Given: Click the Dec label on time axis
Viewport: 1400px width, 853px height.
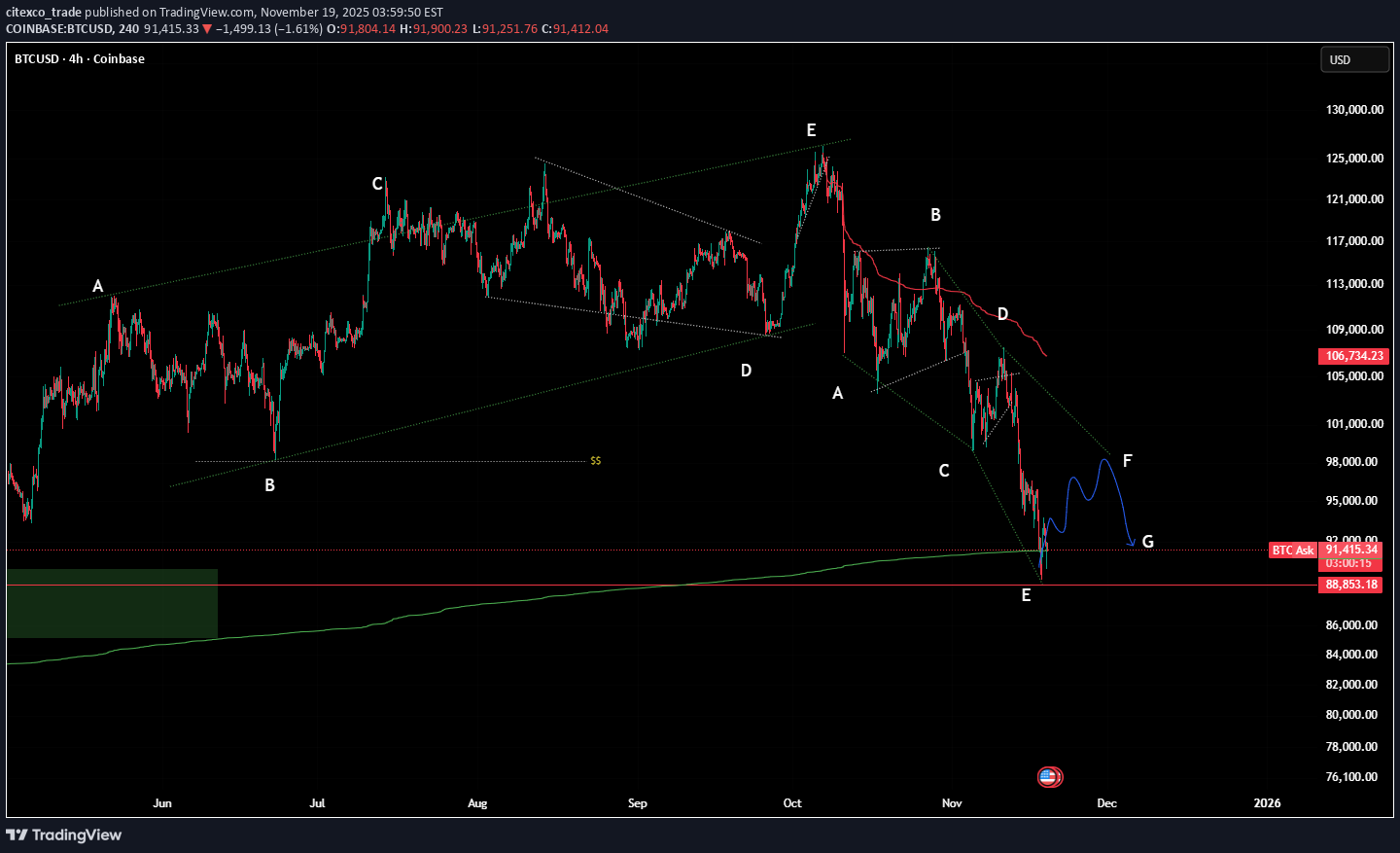Looking at the screenshot, I should (x=1106, y=803).
